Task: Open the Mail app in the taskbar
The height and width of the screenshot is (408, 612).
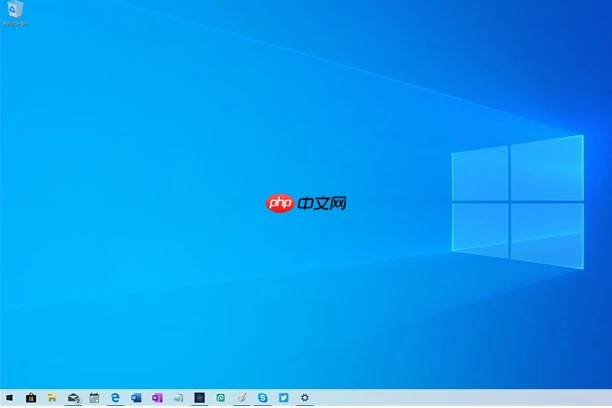Action: point(74,398)
